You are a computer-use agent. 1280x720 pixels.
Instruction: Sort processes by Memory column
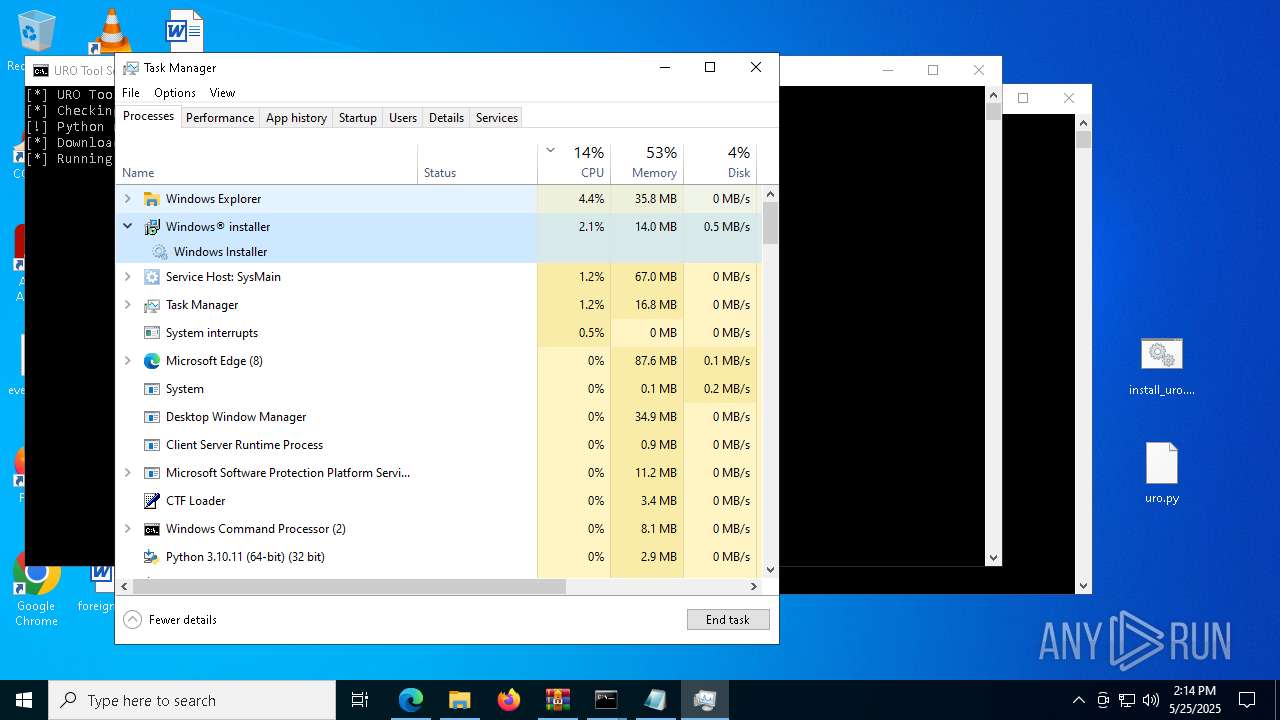[647, 163]
